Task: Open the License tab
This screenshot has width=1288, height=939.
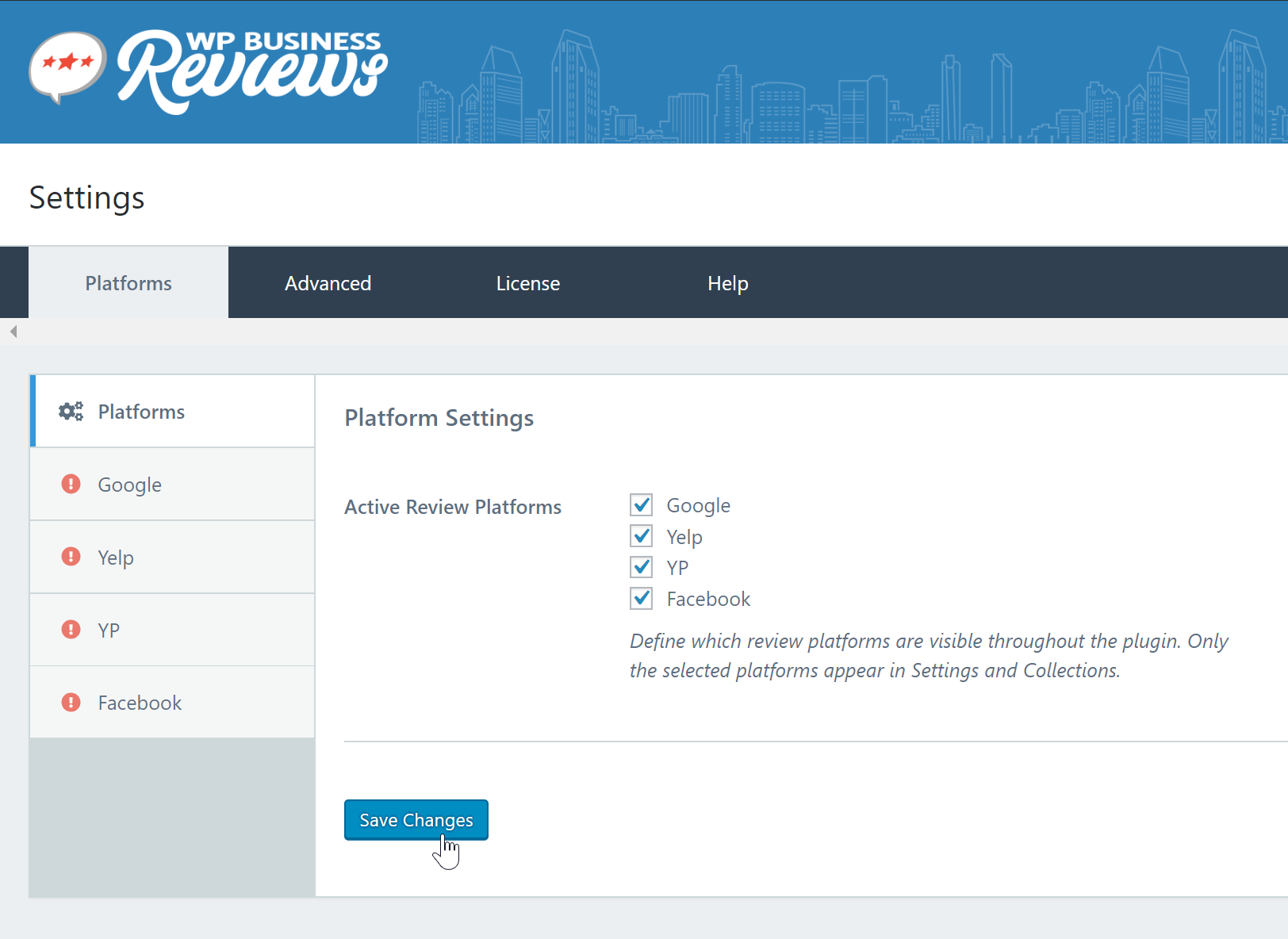Action: coord(527,283)
